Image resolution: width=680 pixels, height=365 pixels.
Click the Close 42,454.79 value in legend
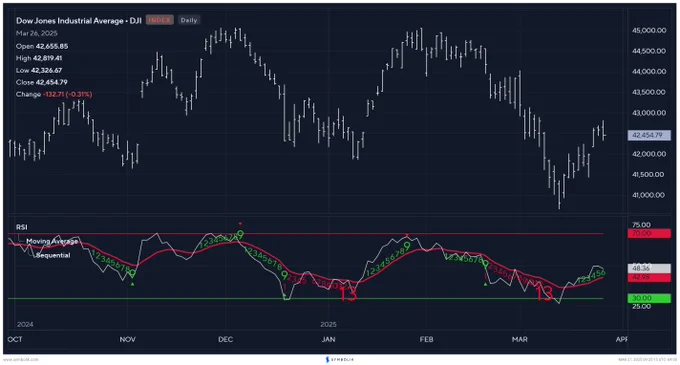click(x=42, y=82)
